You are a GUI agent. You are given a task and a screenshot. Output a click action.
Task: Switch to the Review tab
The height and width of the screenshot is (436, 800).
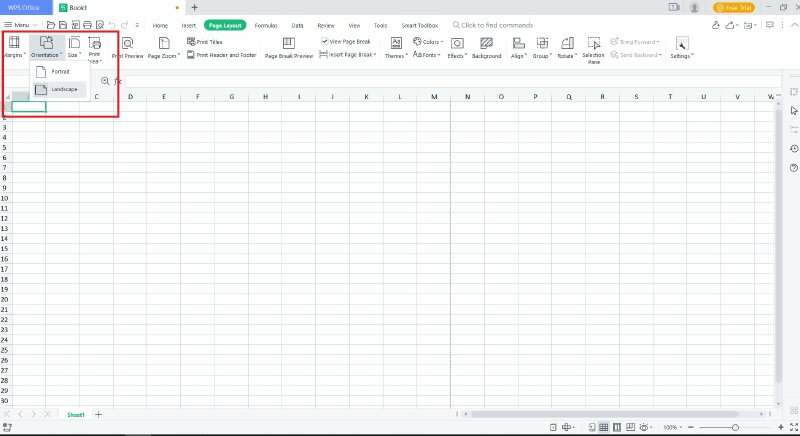pos(326,25)
